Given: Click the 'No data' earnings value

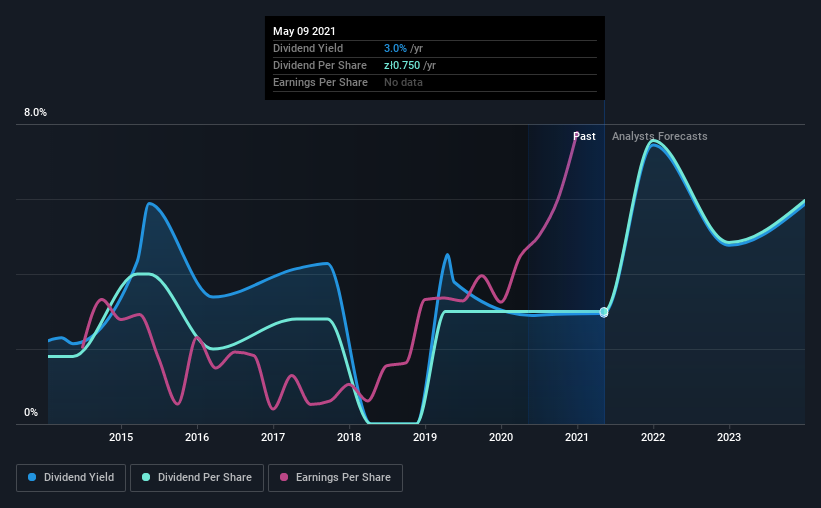Looking at the screenshot, I should 403,82.
